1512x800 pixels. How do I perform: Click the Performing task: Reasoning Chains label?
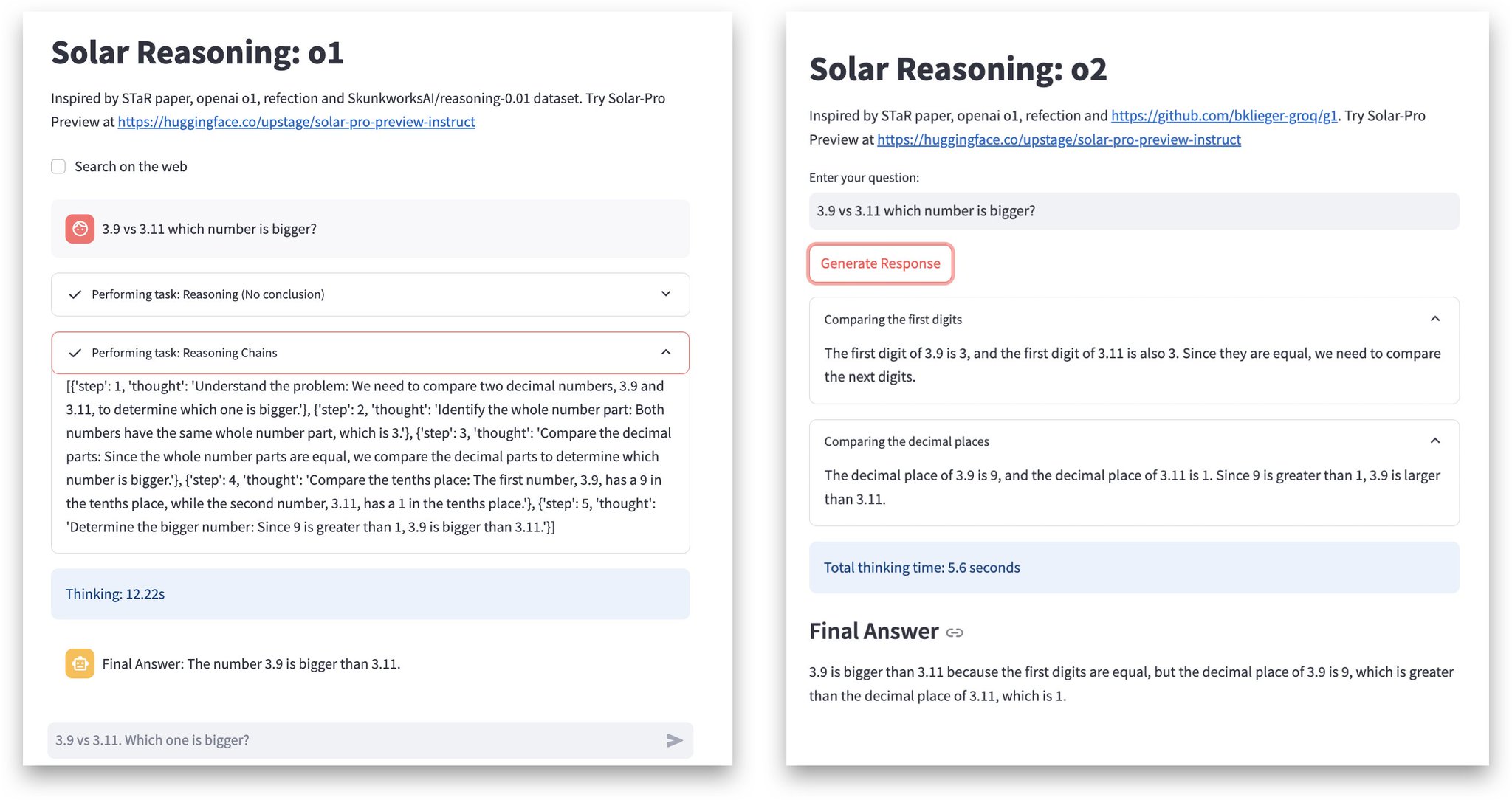click(x=185, y=353)
